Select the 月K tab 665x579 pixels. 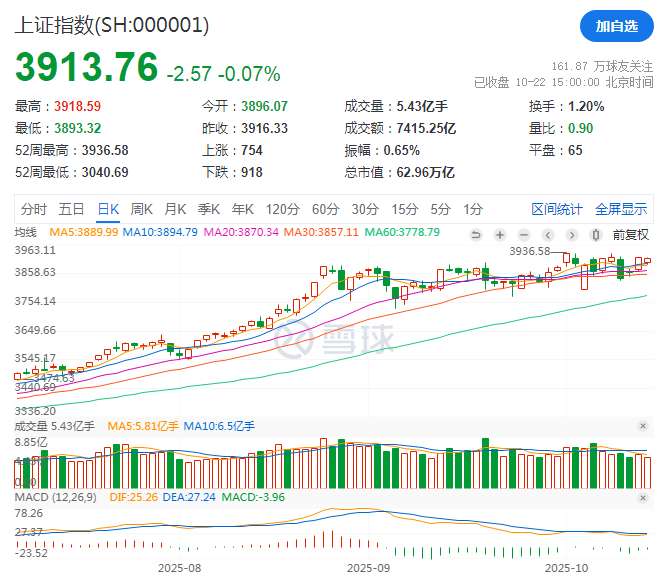[x=175, y=209]
